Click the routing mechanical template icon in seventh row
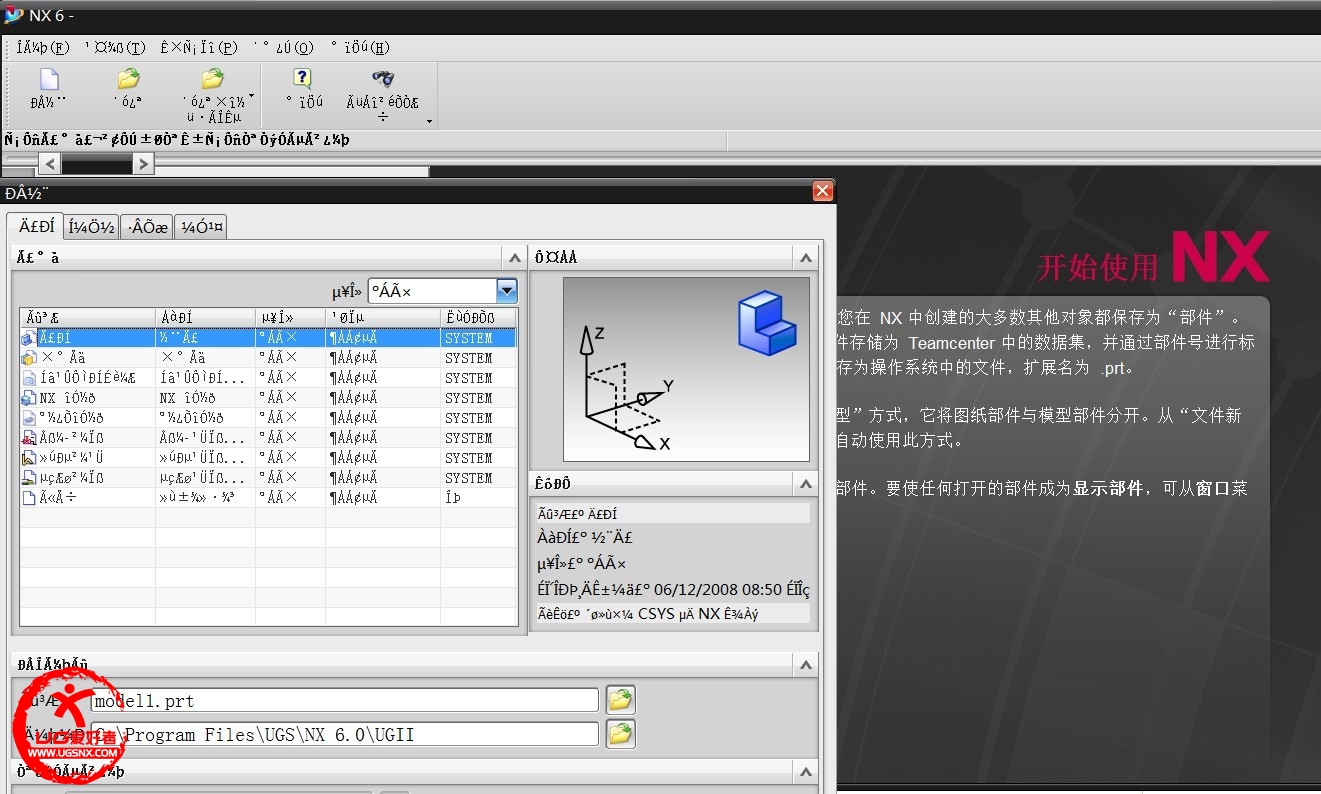This screenshot has height=794, width=1321. click(28, 458)
